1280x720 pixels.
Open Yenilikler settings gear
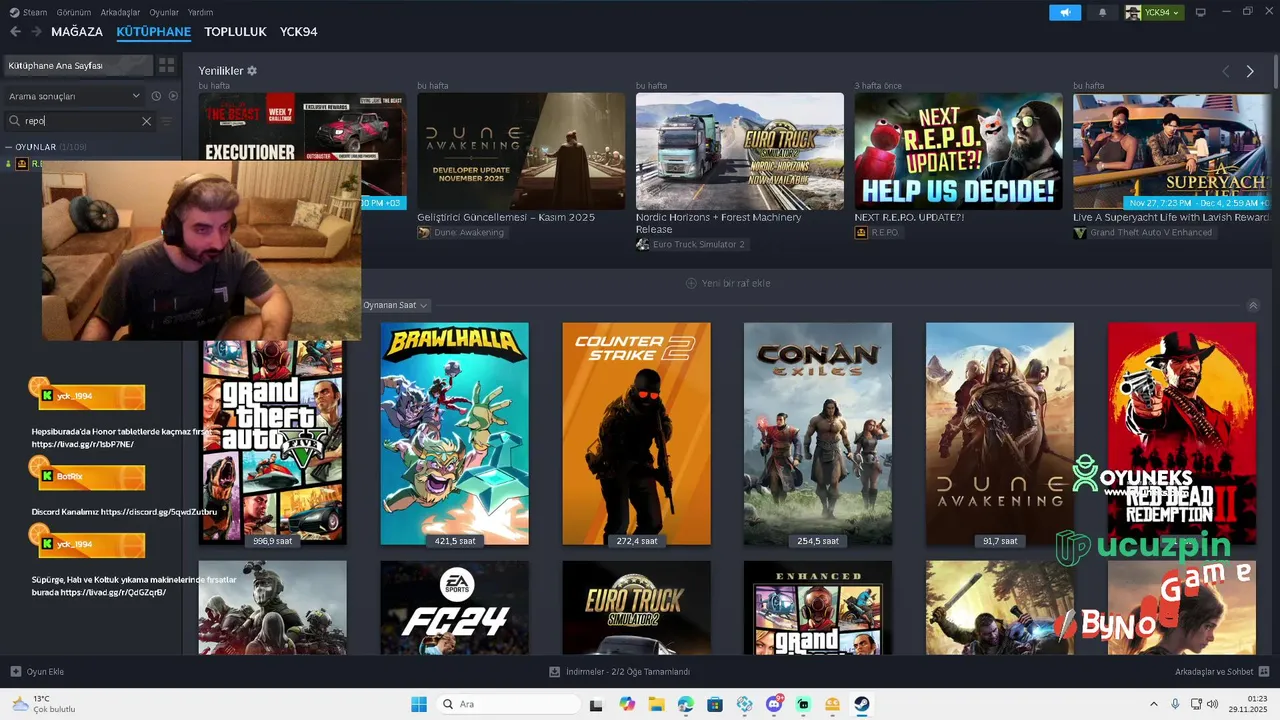pyautogui.click(x=252, y=71)
